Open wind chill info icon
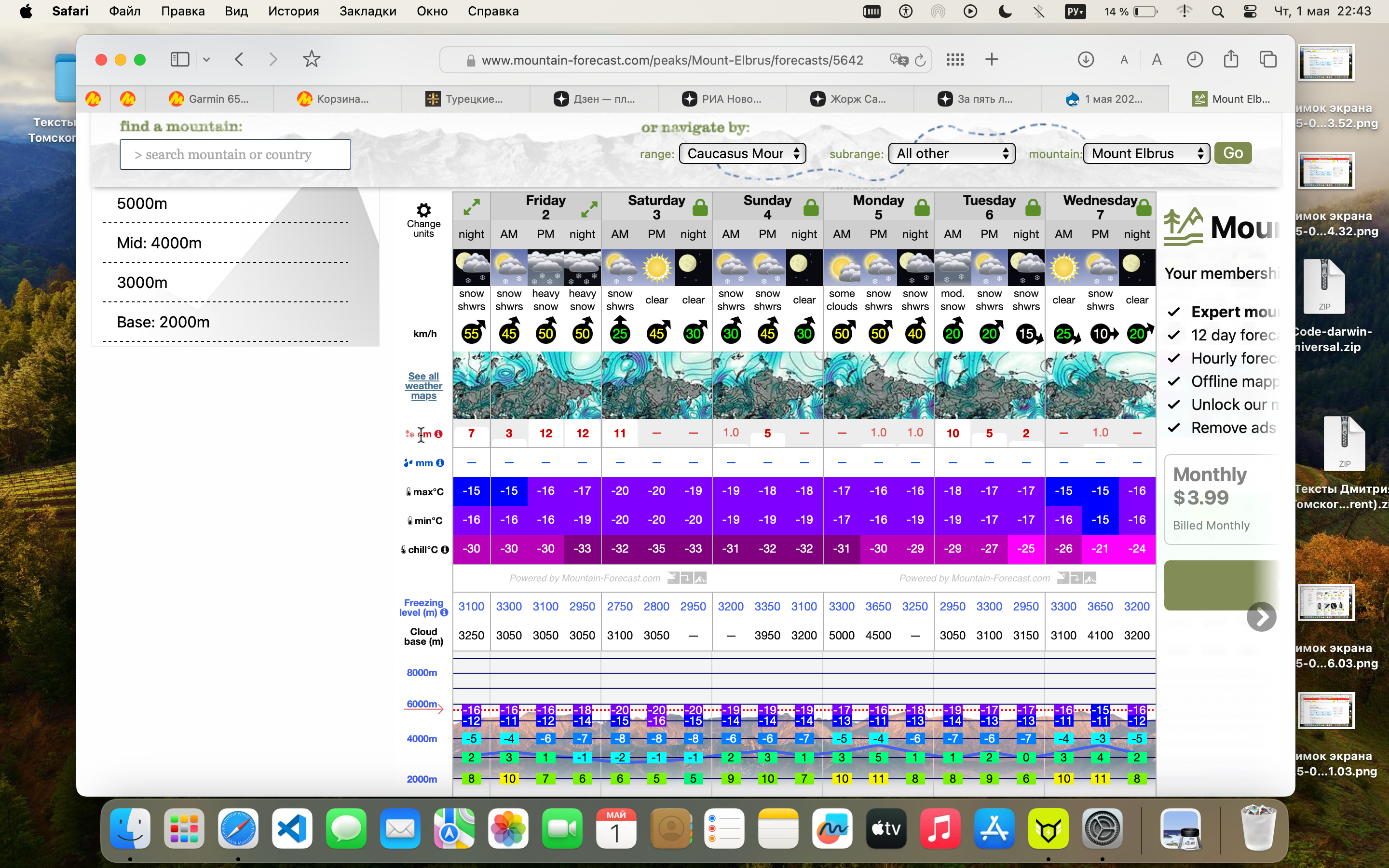 click(445, 549)
